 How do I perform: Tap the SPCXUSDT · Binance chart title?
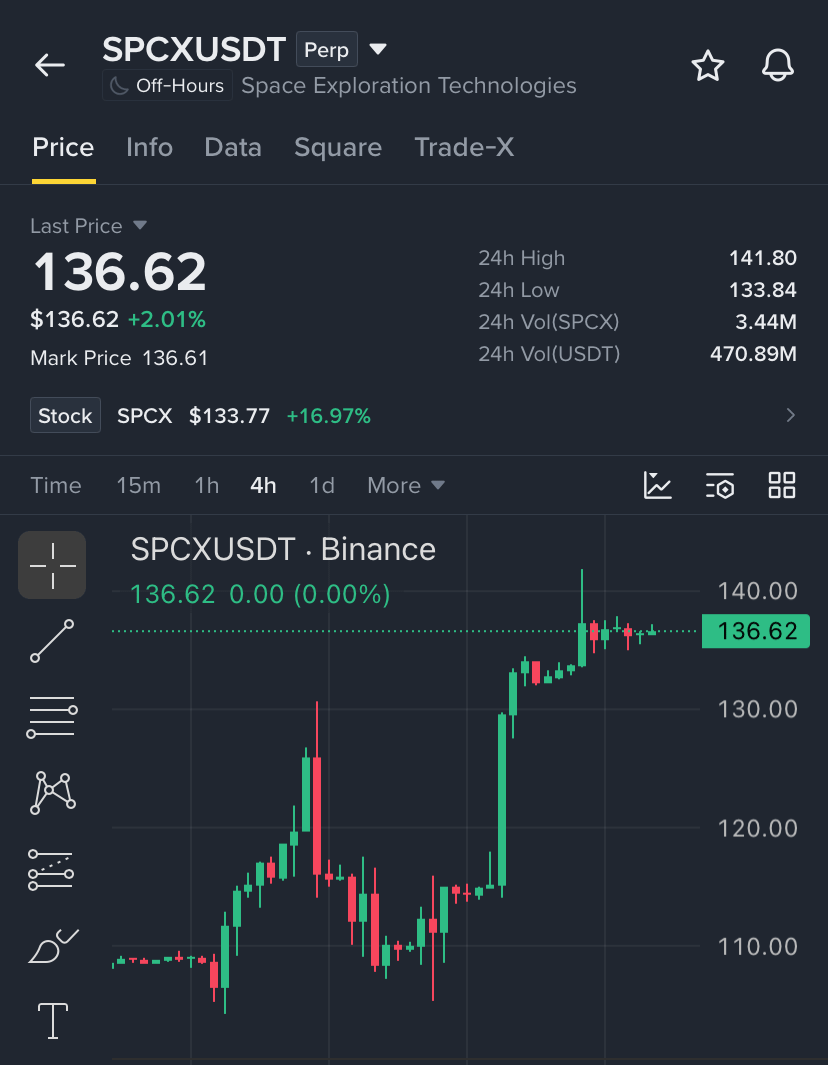[x=283, y=549]
